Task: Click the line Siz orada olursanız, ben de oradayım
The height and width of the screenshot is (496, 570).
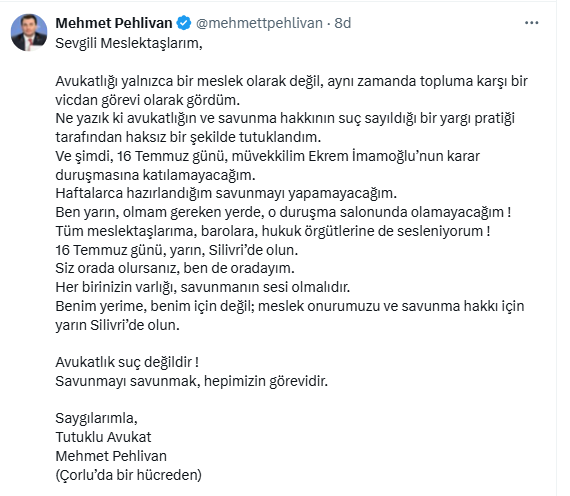Action: (x=175, y=268)
